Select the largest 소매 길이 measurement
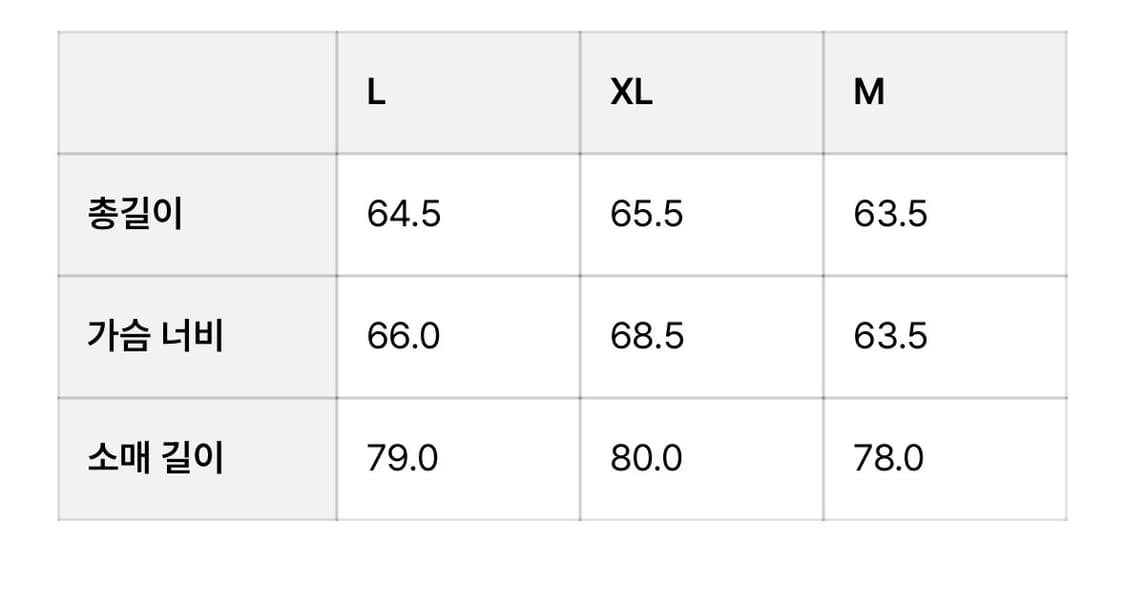 [646, 459]
